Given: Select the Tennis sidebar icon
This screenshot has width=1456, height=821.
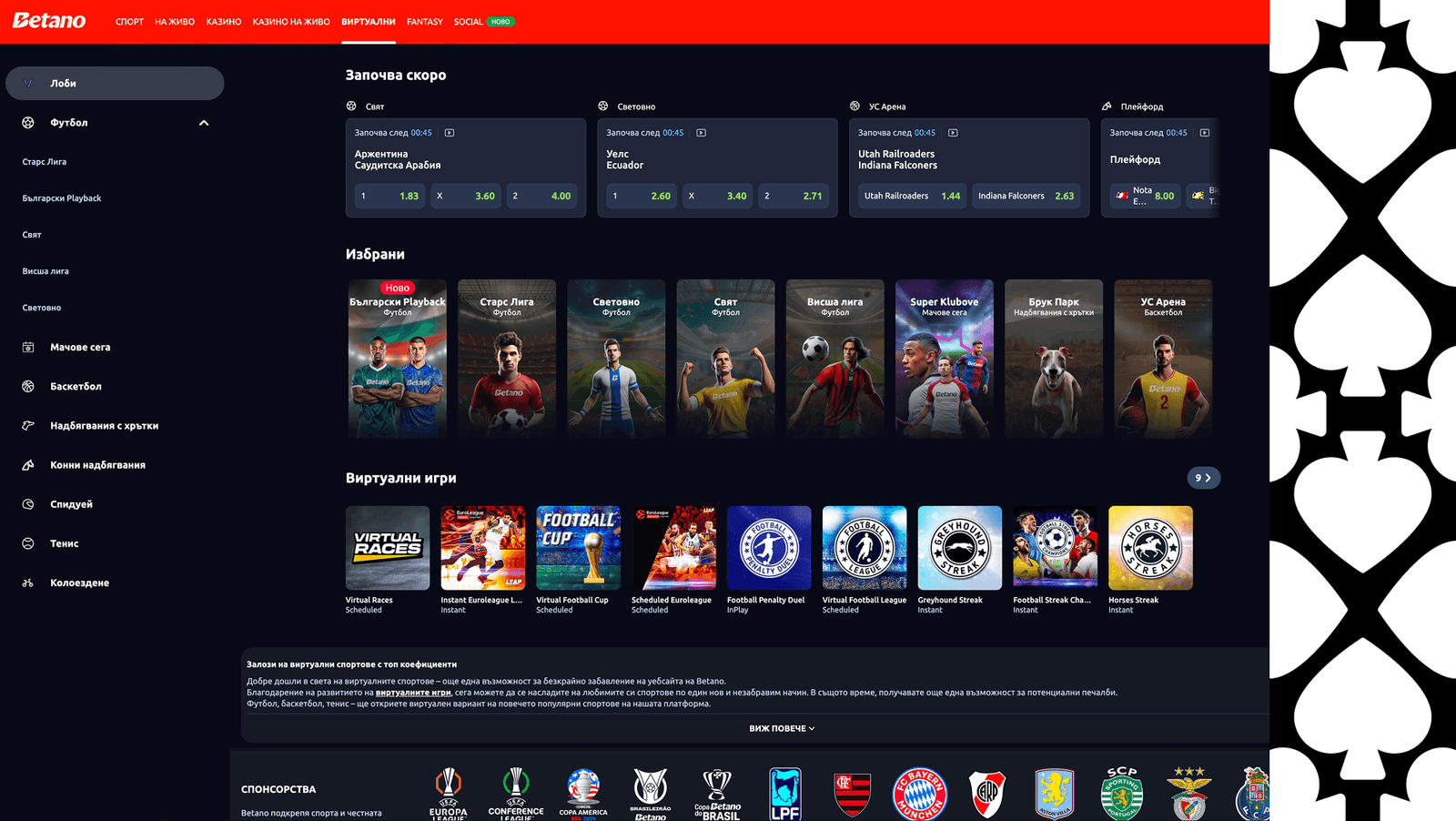Looking at the screenshot, I should [28, 543].
